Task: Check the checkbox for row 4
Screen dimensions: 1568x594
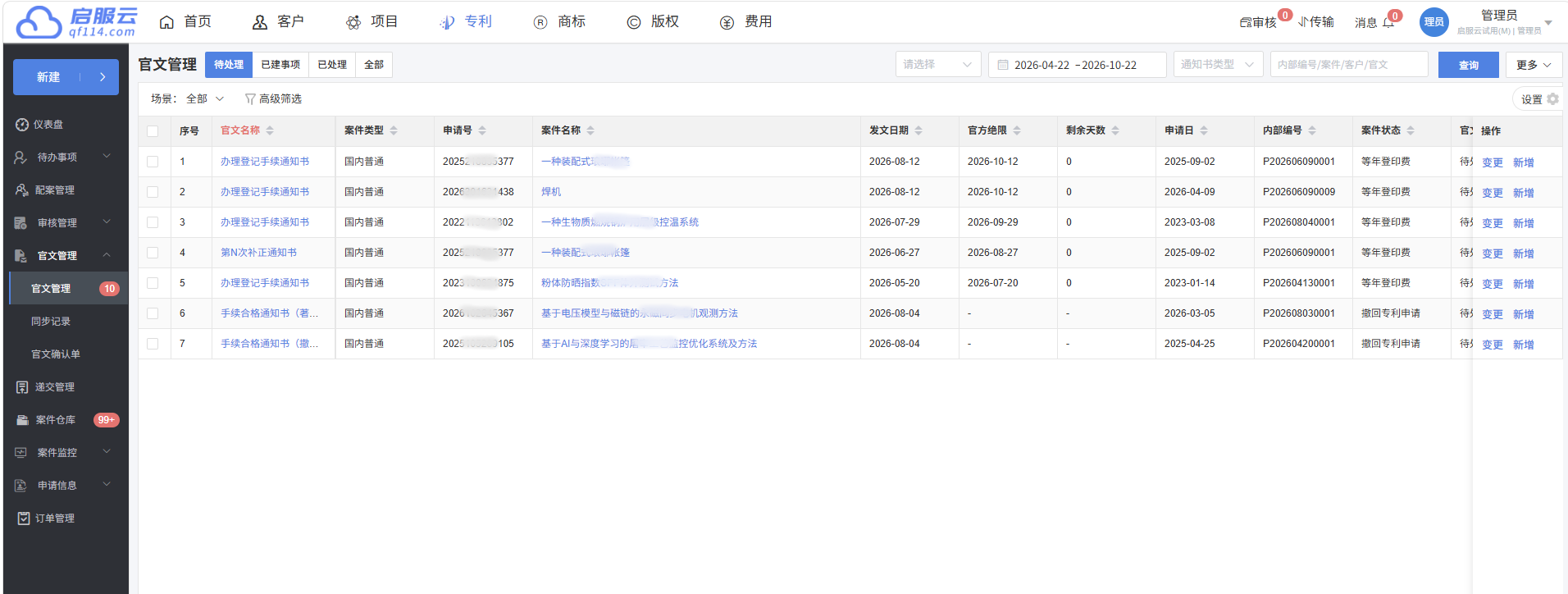Action: point(153,253)
